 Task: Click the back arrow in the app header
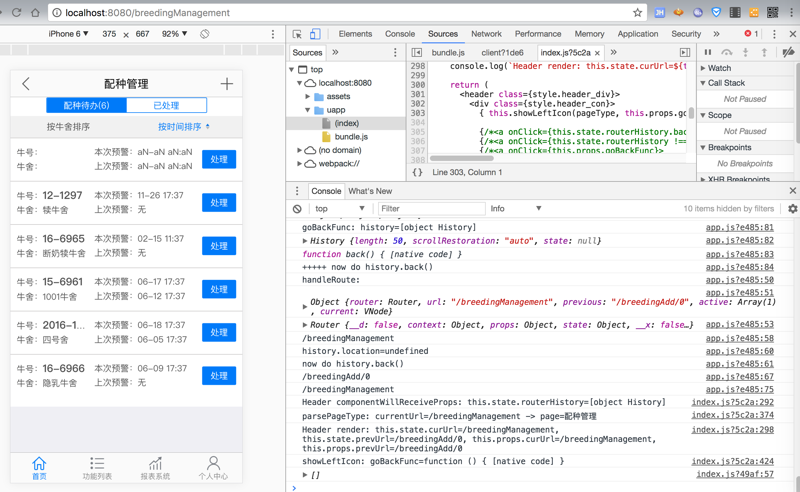(x=26, y=84)
